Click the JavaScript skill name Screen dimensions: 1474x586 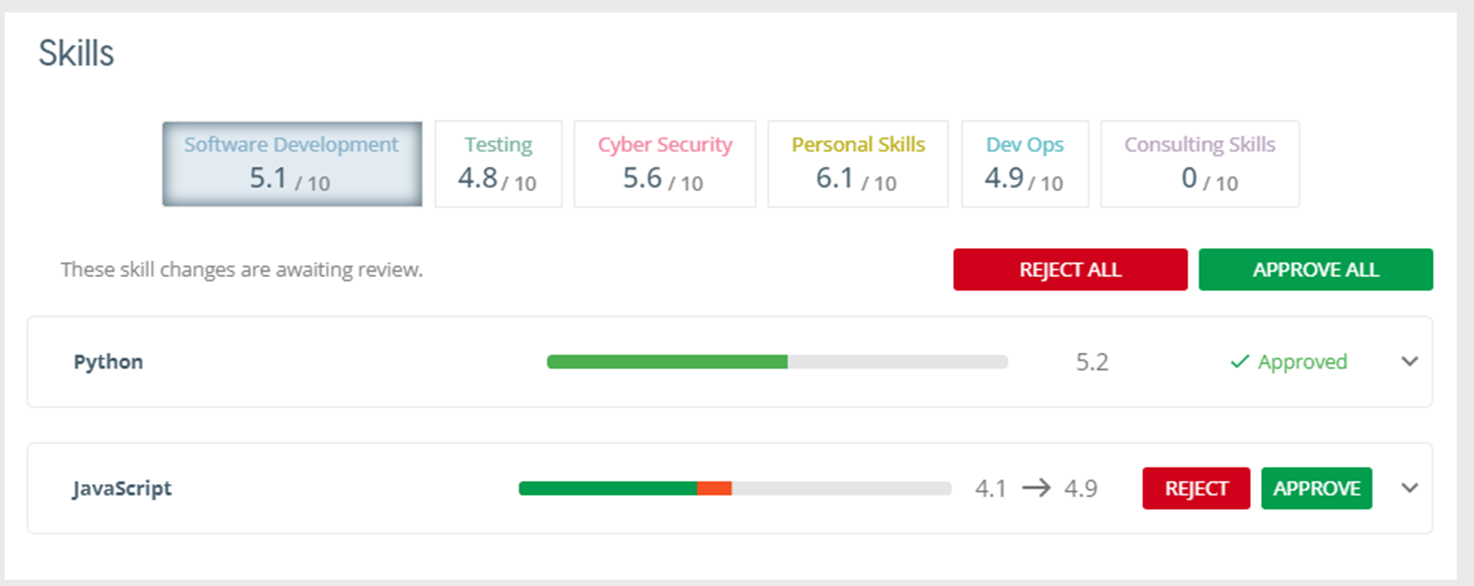[x=122, y=488]
